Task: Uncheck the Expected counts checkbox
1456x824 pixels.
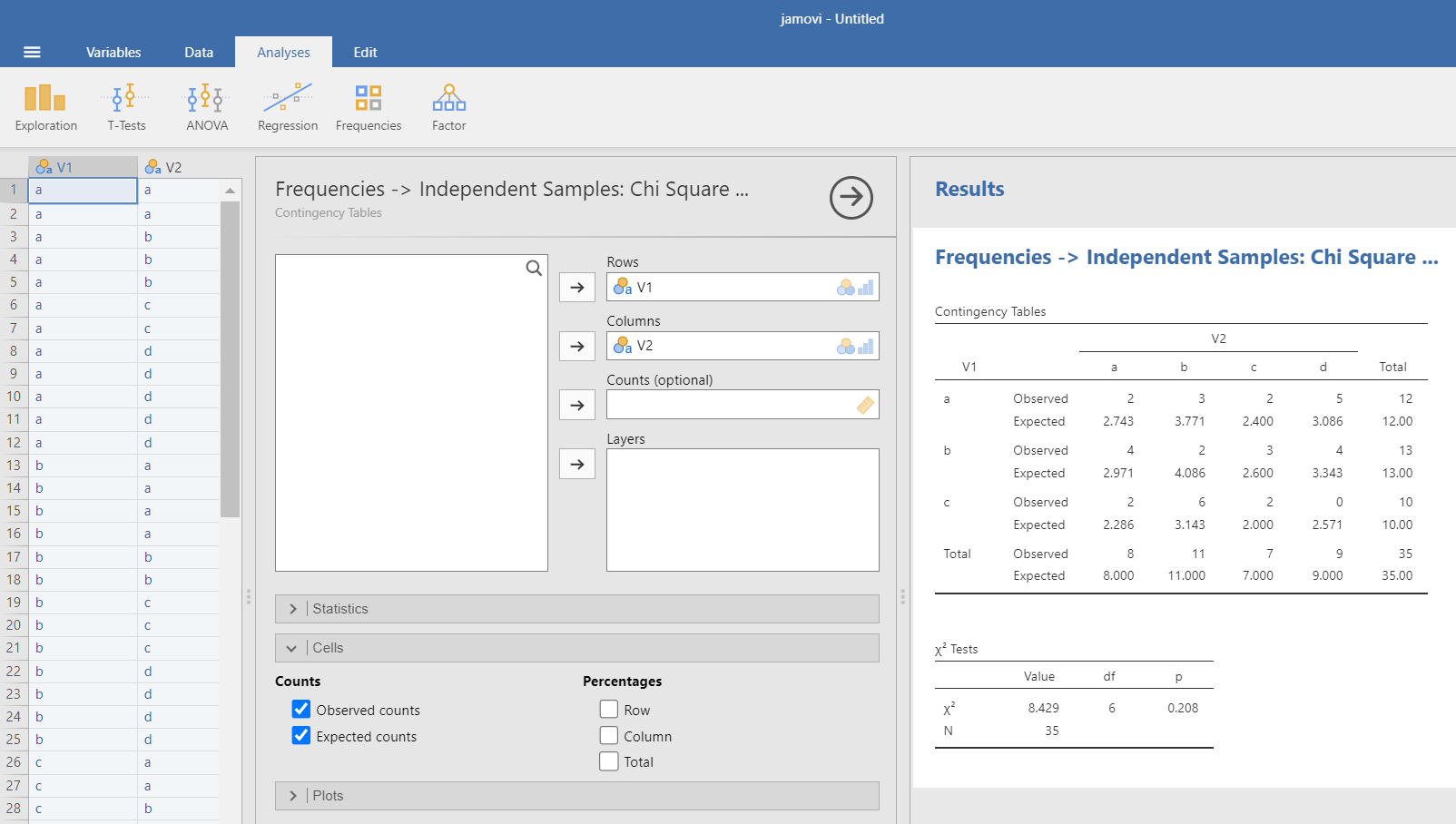Action: click(301, 735)
